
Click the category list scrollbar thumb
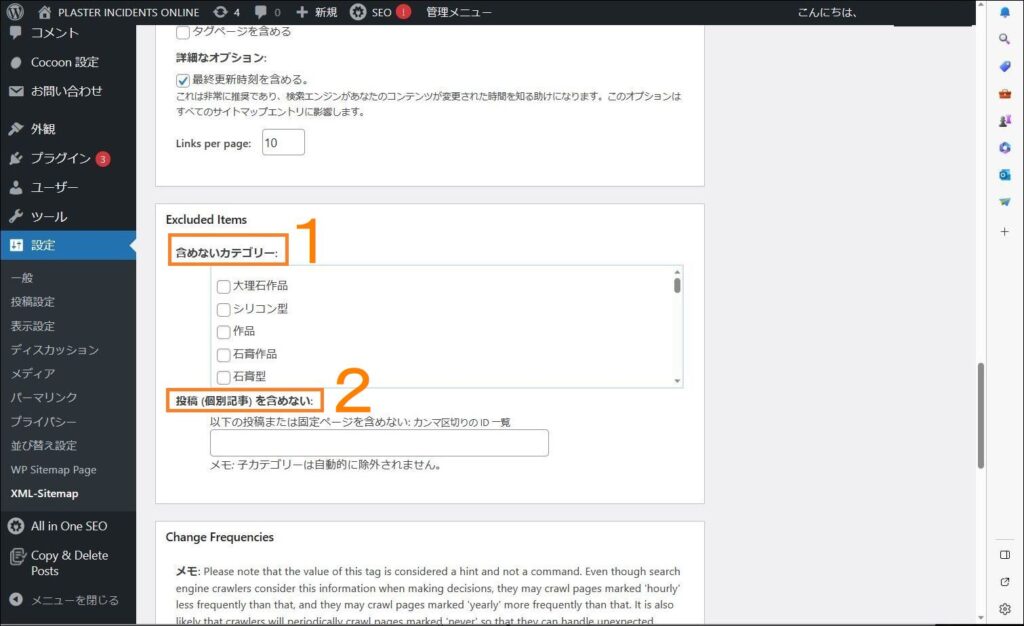677,285
